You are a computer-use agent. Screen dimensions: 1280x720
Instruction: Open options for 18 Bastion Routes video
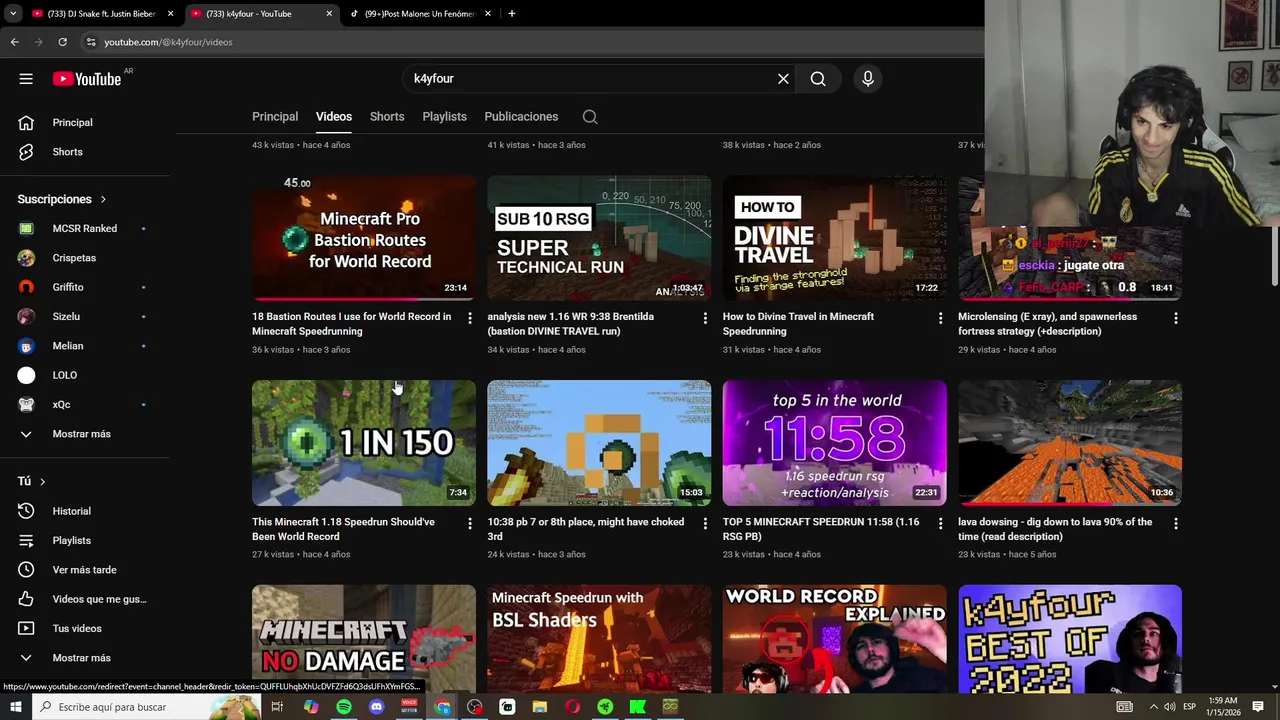(x=470, y=318)
